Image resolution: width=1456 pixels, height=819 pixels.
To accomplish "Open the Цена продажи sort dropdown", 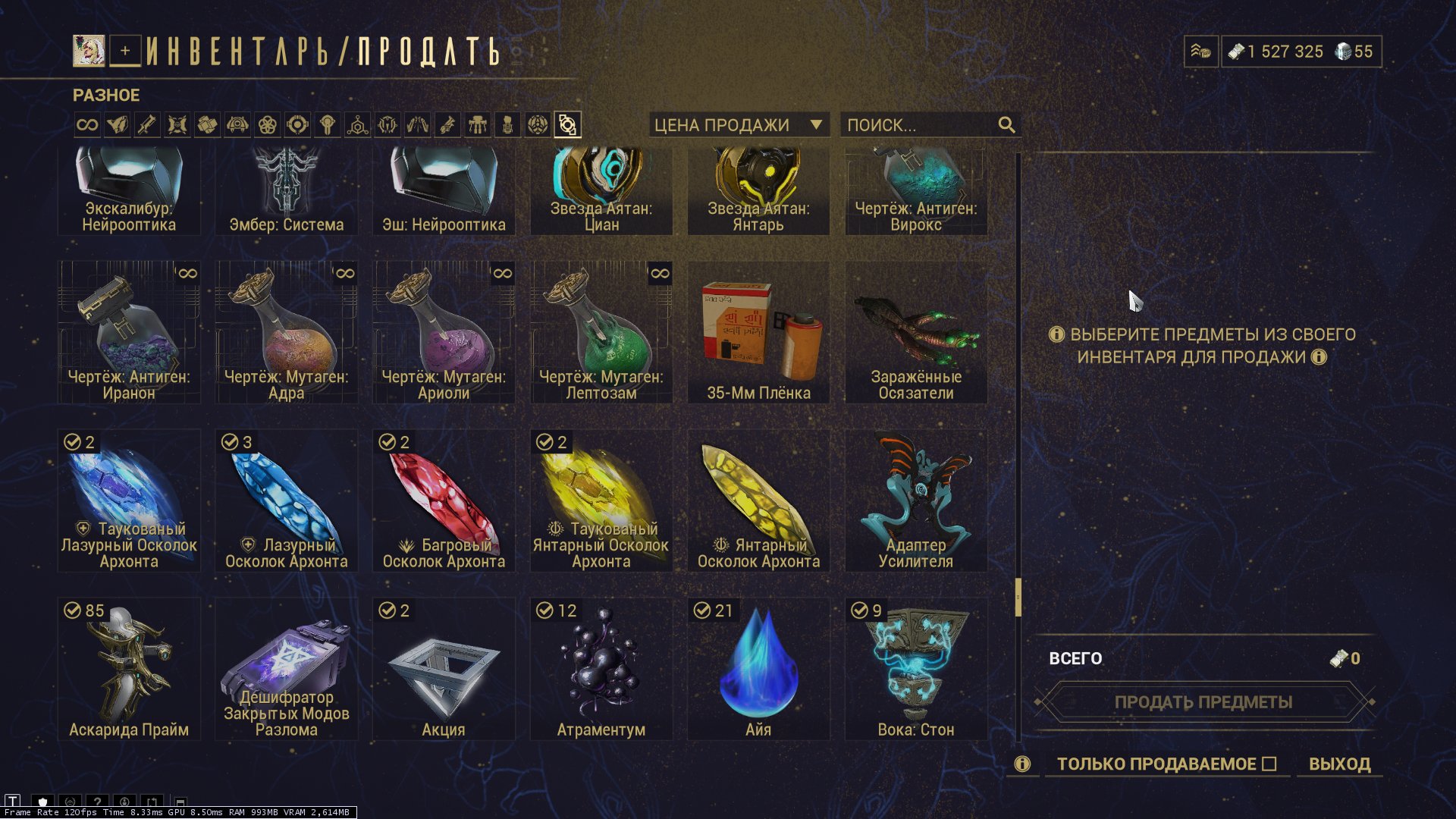I will [739, 124].
